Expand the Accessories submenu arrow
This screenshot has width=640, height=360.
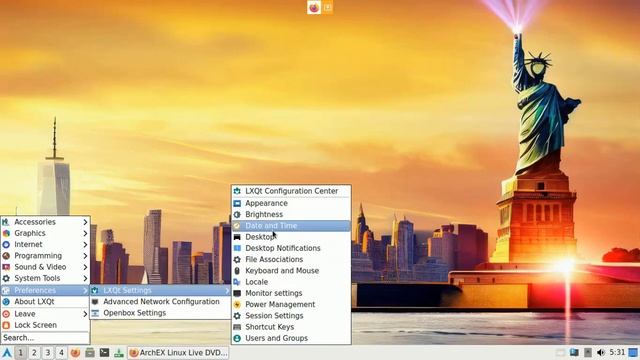click(x=85, y=222)
